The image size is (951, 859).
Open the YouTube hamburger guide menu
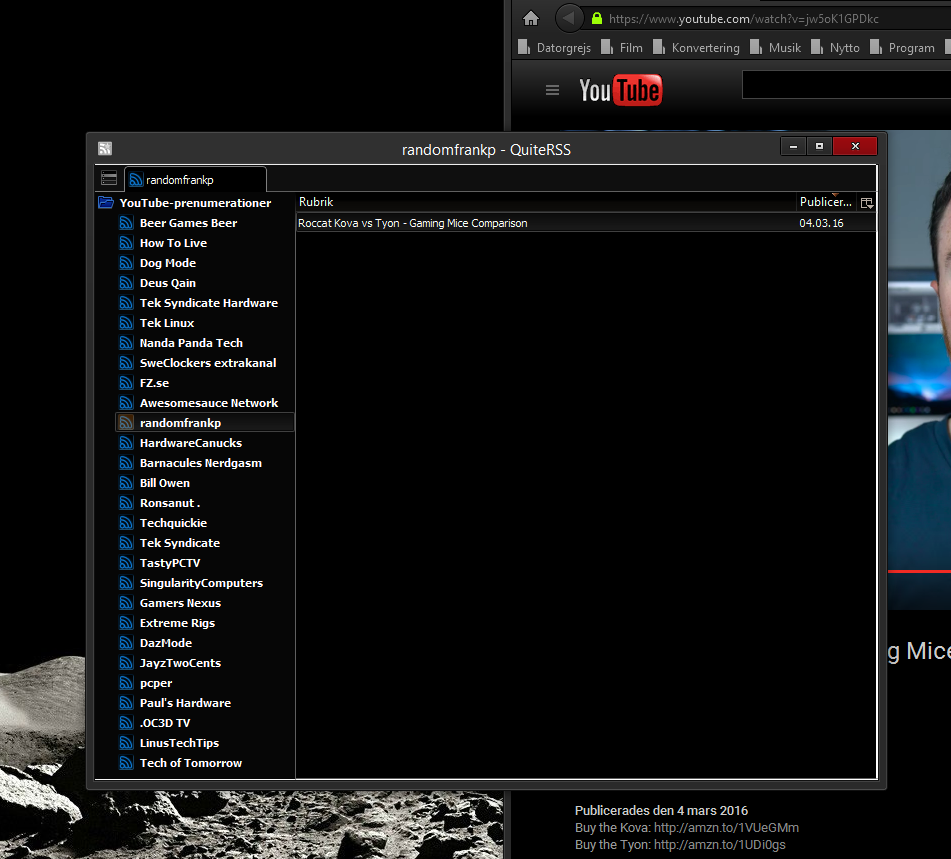[552, 90]
